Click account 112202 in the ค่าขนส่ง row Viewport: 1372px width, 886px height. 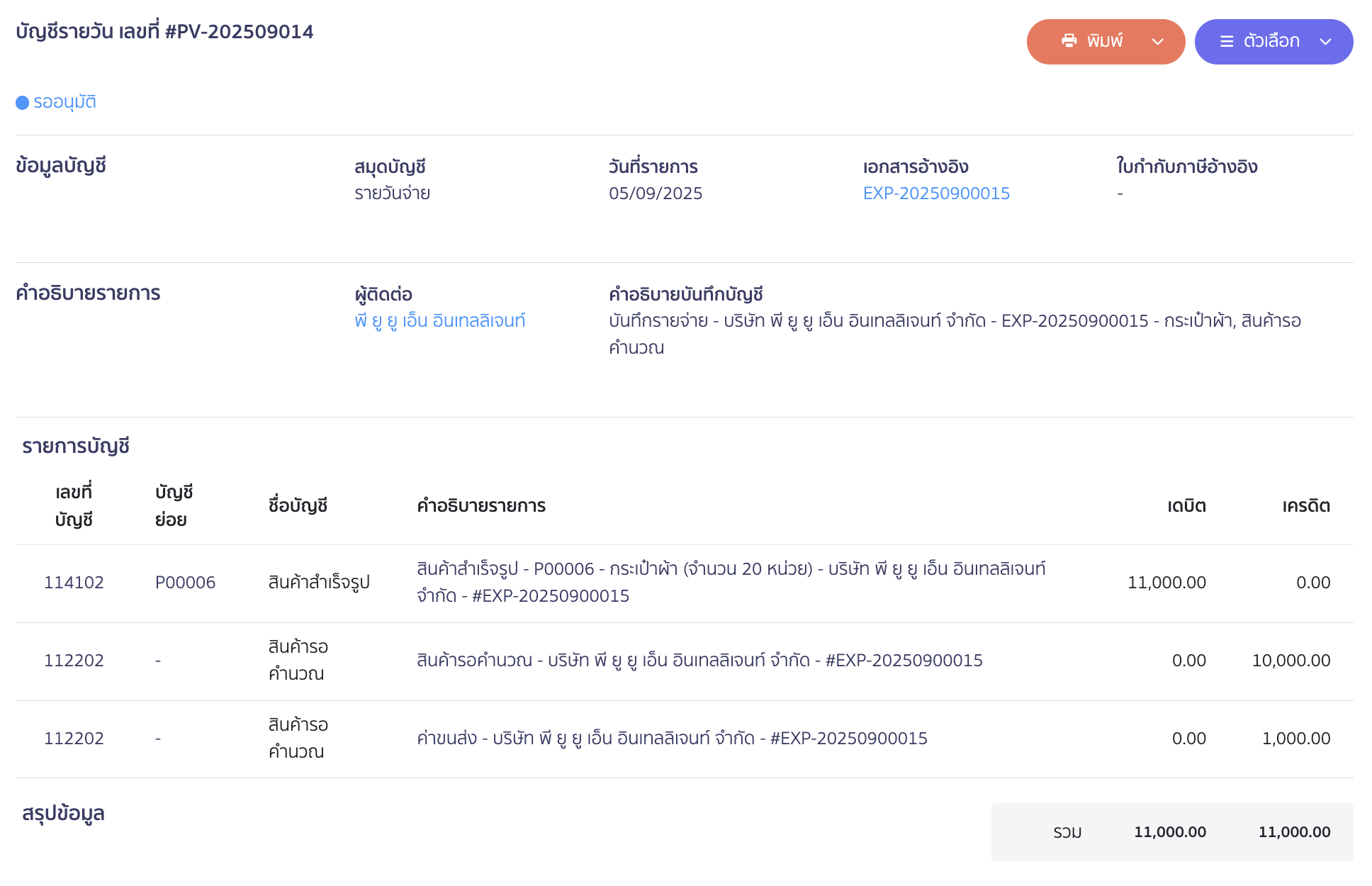click(74, 739)
